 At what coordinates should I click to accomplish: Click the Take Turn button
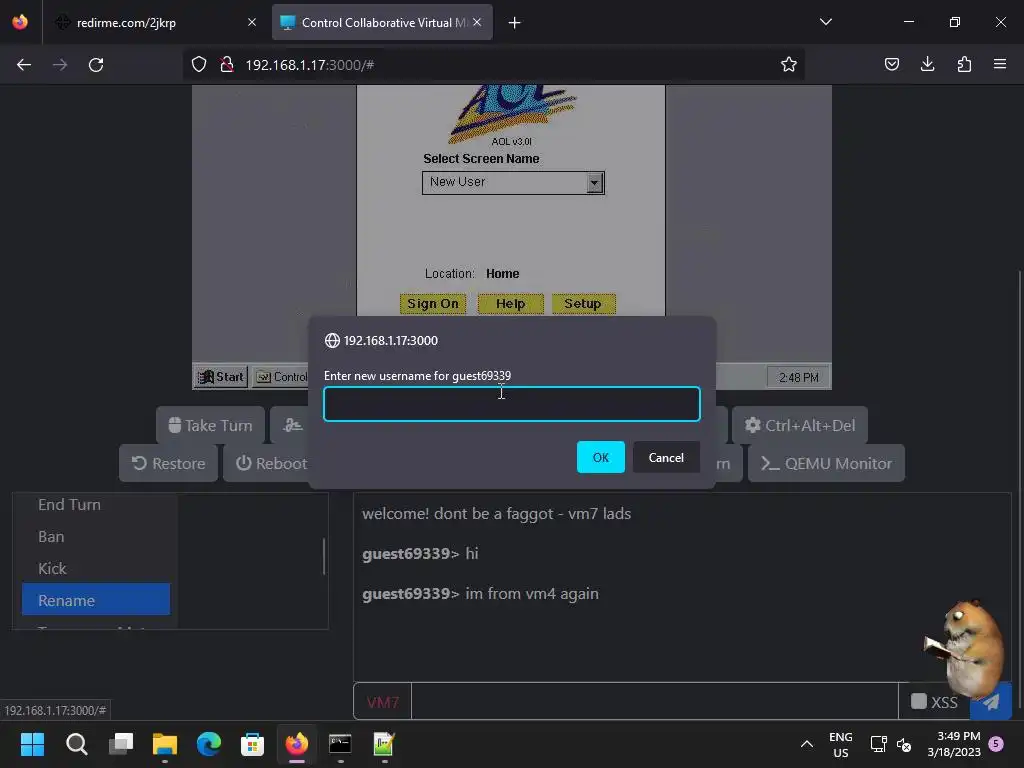tap(210, 425)
